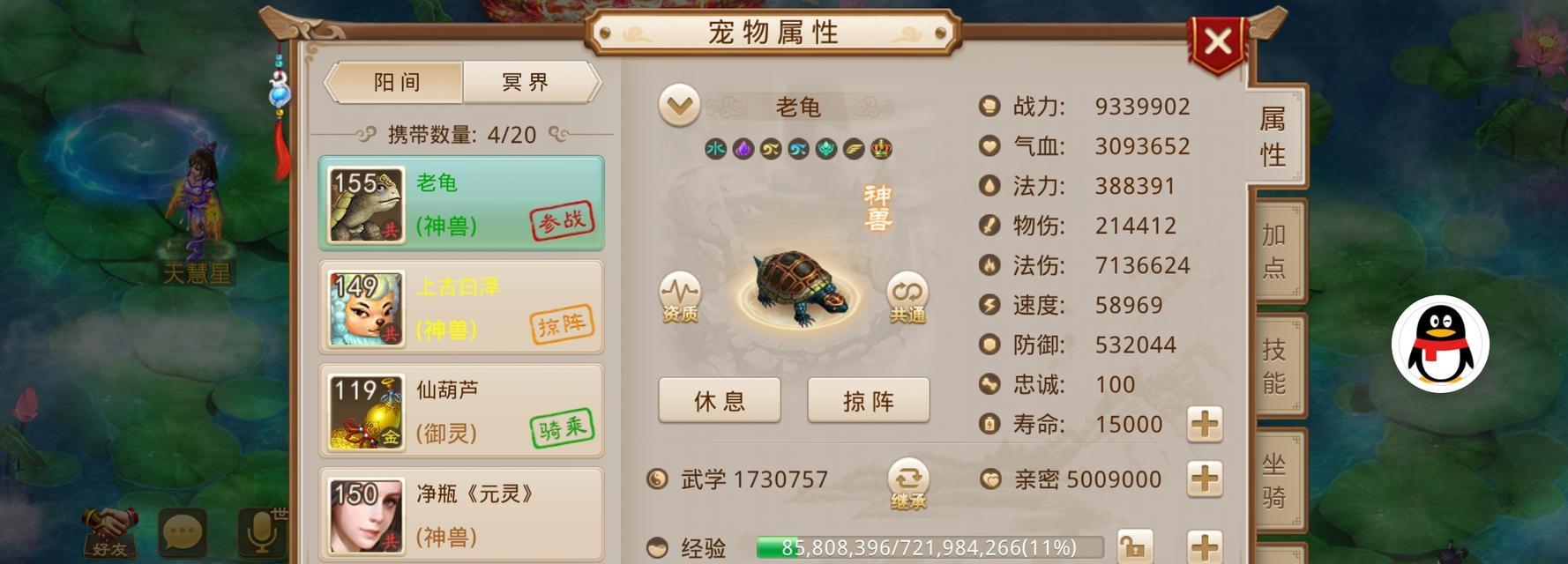Increase 亲密 intimacy with plus button
1568x564 pixels.
1205,480
